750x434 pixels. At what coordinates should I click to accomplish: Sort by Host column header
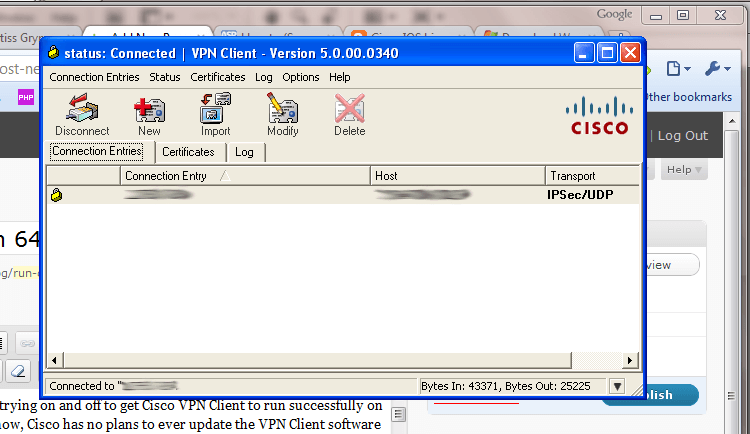[458, 176]
